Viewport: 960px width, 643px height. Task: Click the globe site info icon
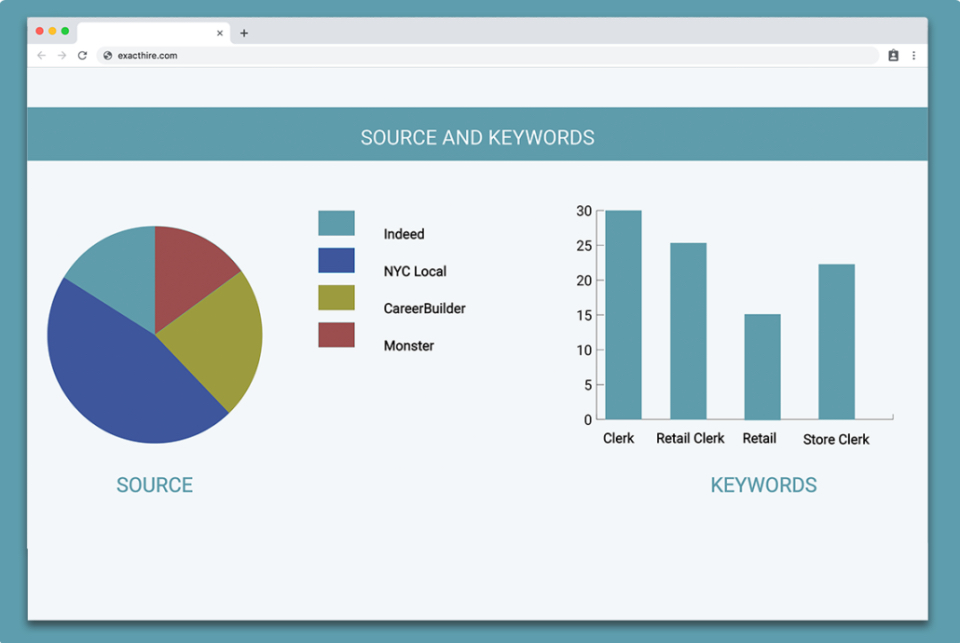[x=108, y=55]
